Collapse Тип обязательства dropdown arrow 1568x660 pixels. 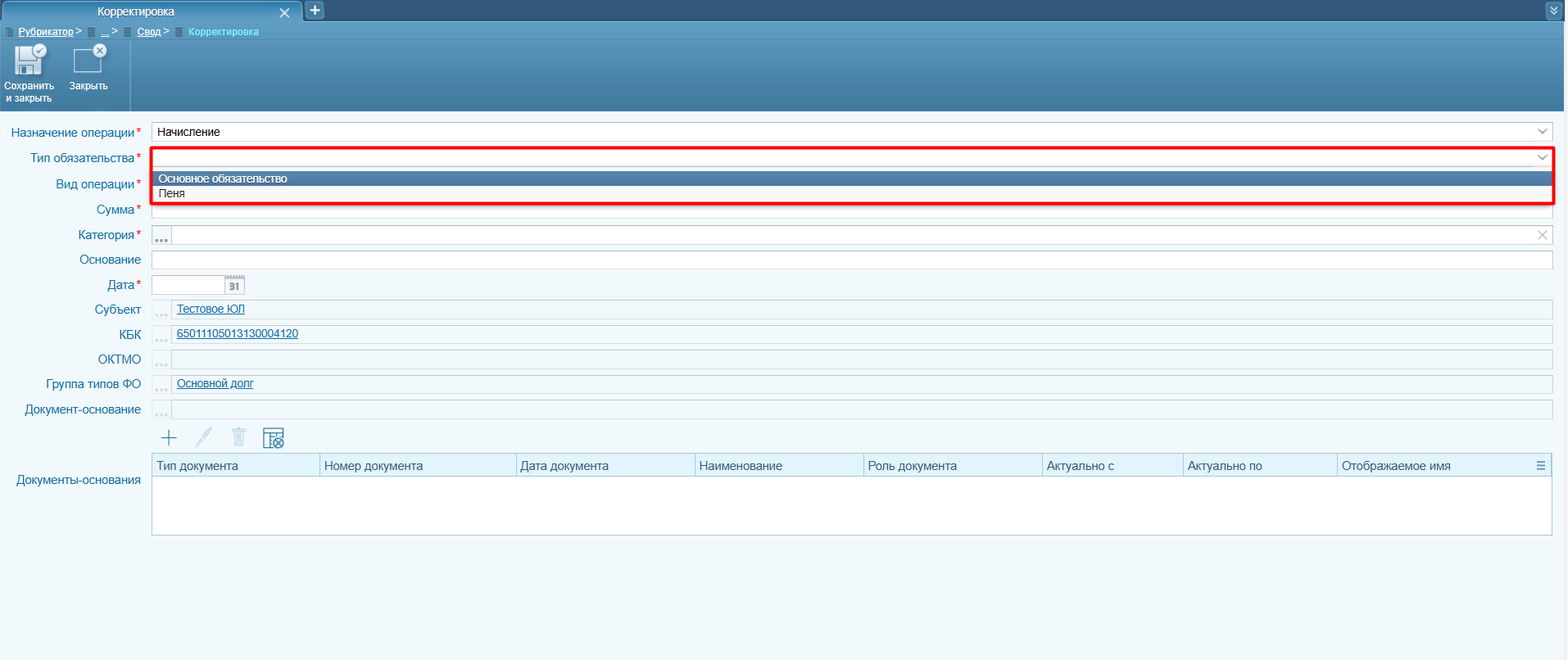tap(1543, 157)
